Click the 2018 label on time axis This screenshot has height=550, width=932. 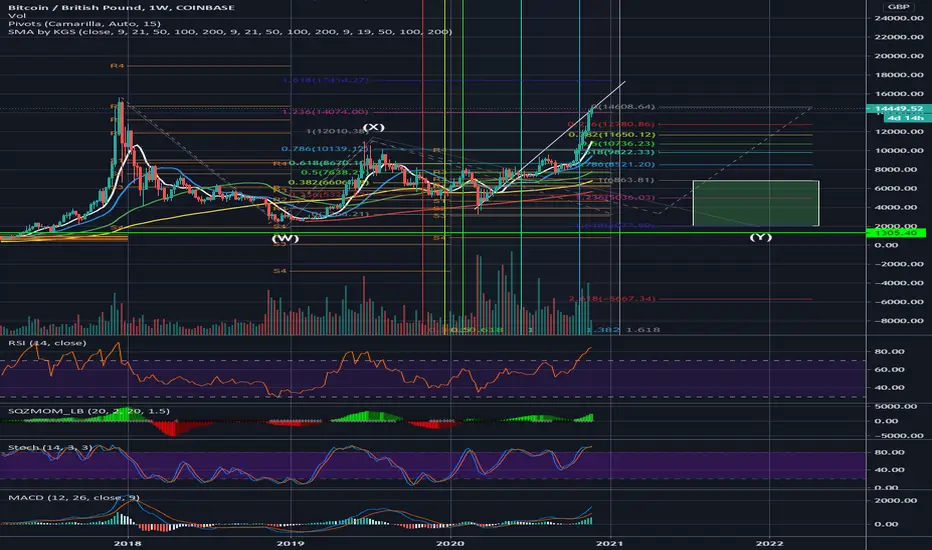coord(127,543)
